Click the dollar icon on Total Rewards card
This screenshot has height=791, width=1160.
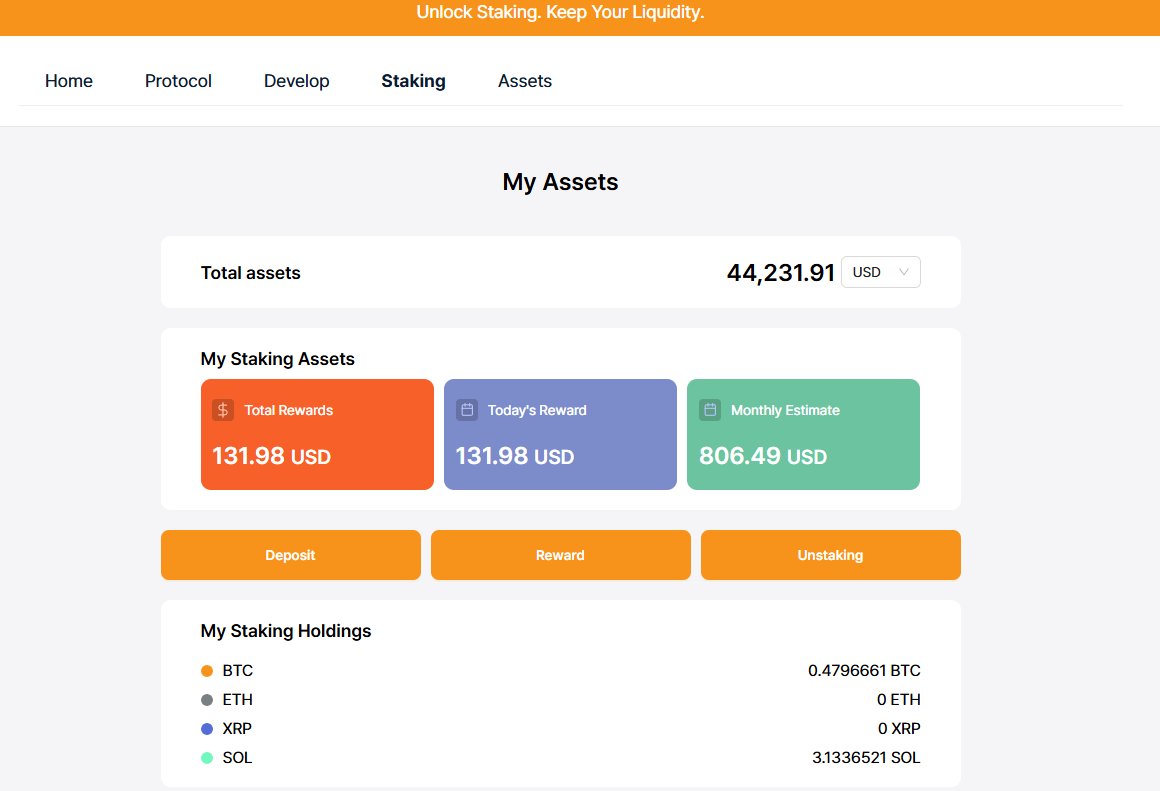tap(223, 410)
